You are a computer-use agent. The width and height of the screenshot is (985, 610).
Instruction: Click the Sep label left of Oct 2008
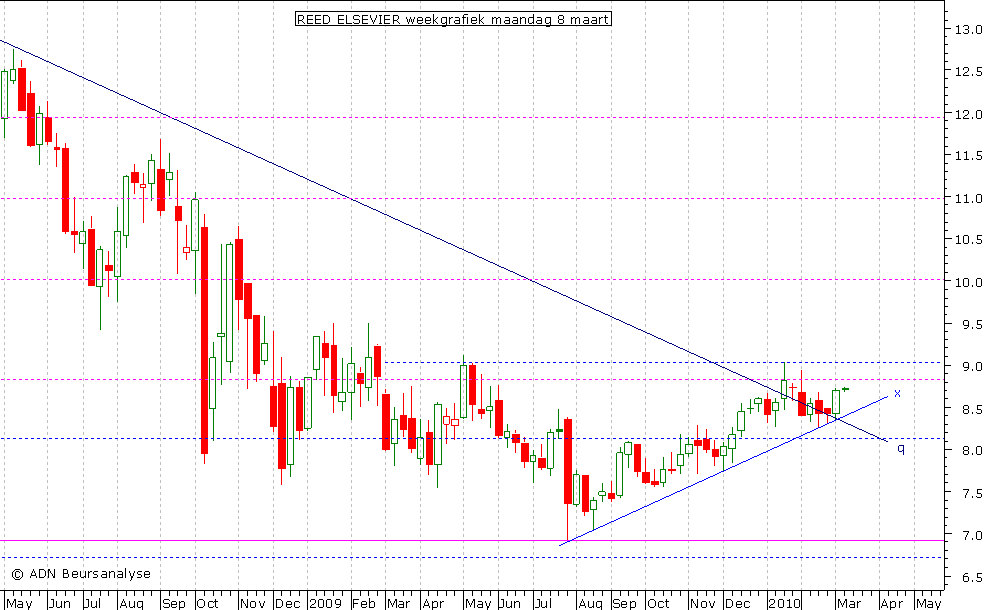coord(174,603)
